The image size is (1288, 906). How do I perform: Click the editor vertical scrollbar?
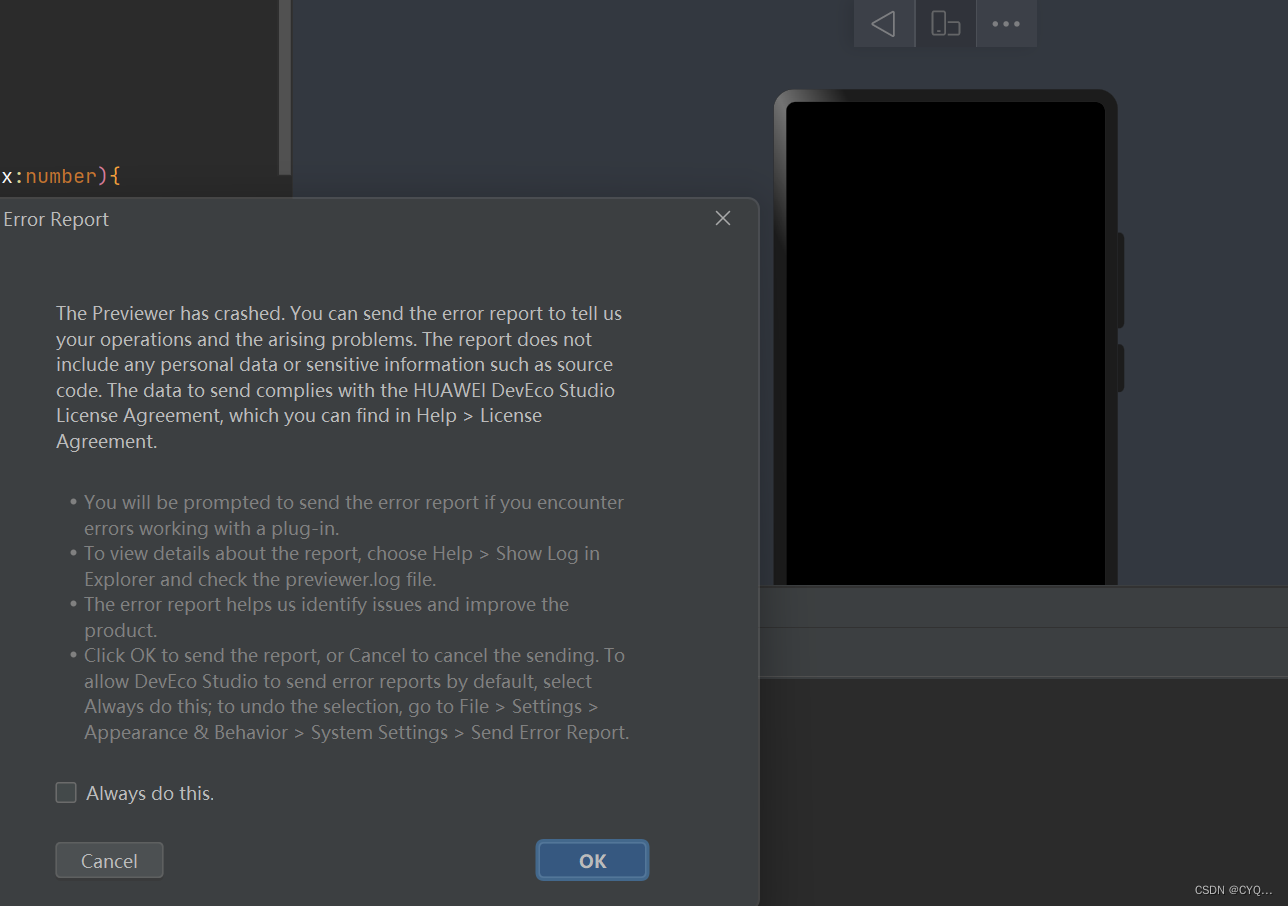point(285,88)
